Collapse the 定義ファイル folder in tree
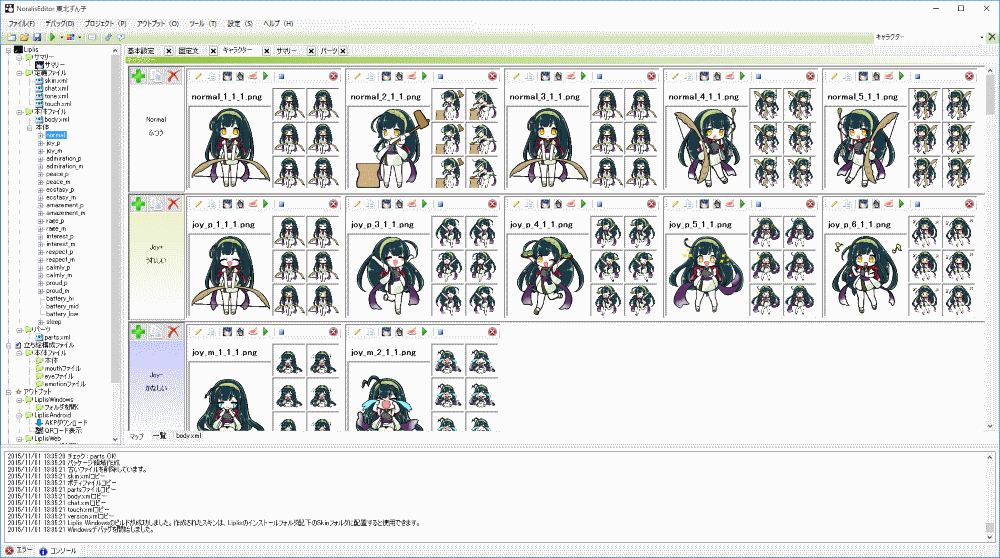This screenshot has height=558, width=1000. pyautogui.click(x=18, y=73)
